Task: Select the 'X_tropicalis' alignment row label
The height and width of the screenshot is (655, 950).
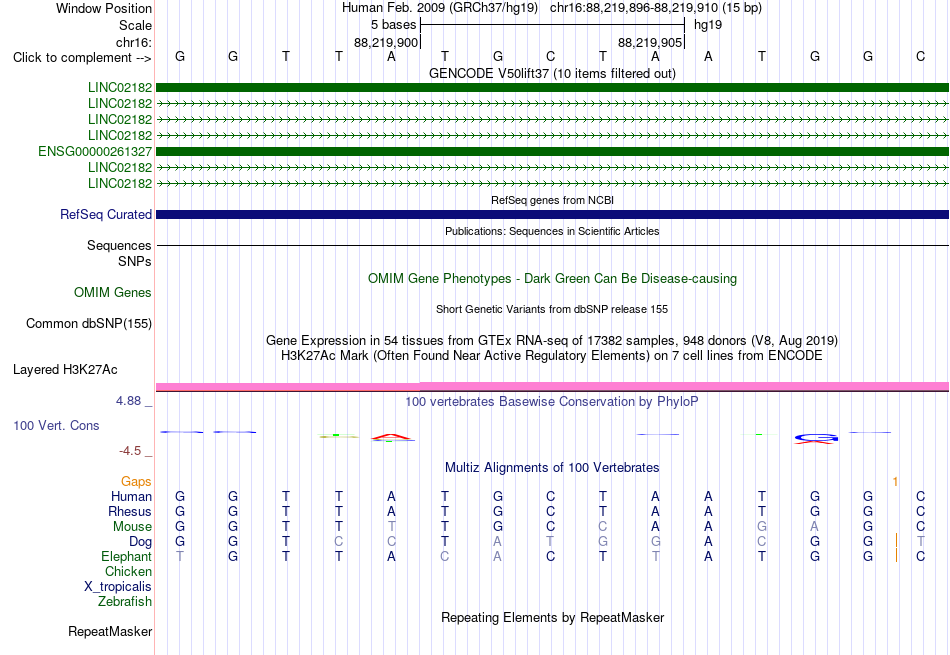Action: click(118, 587)
